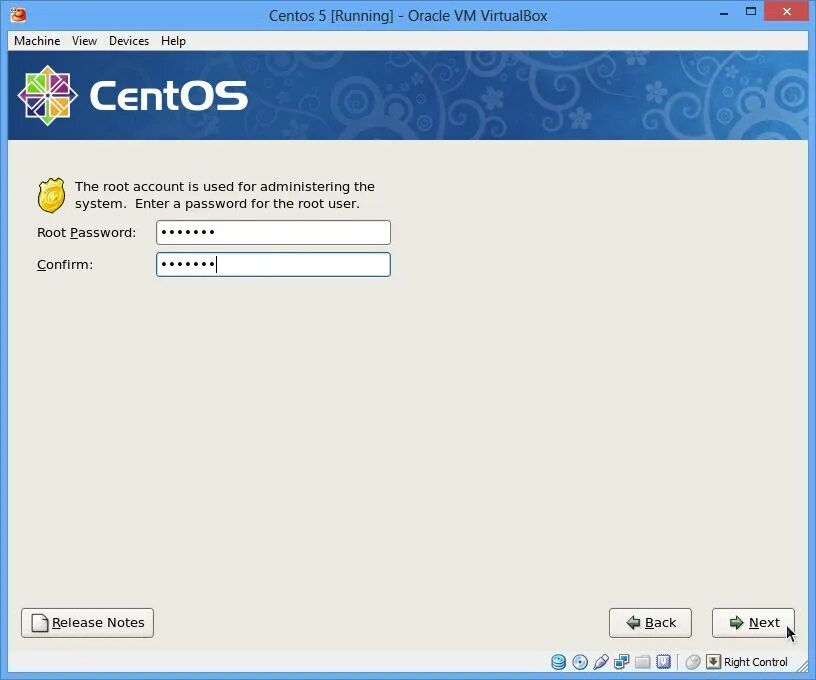Focus the Confirm password field
Image resolution: width=816 pixels, height=680 pixels.
pyautogui.click(x=273, y=264)
